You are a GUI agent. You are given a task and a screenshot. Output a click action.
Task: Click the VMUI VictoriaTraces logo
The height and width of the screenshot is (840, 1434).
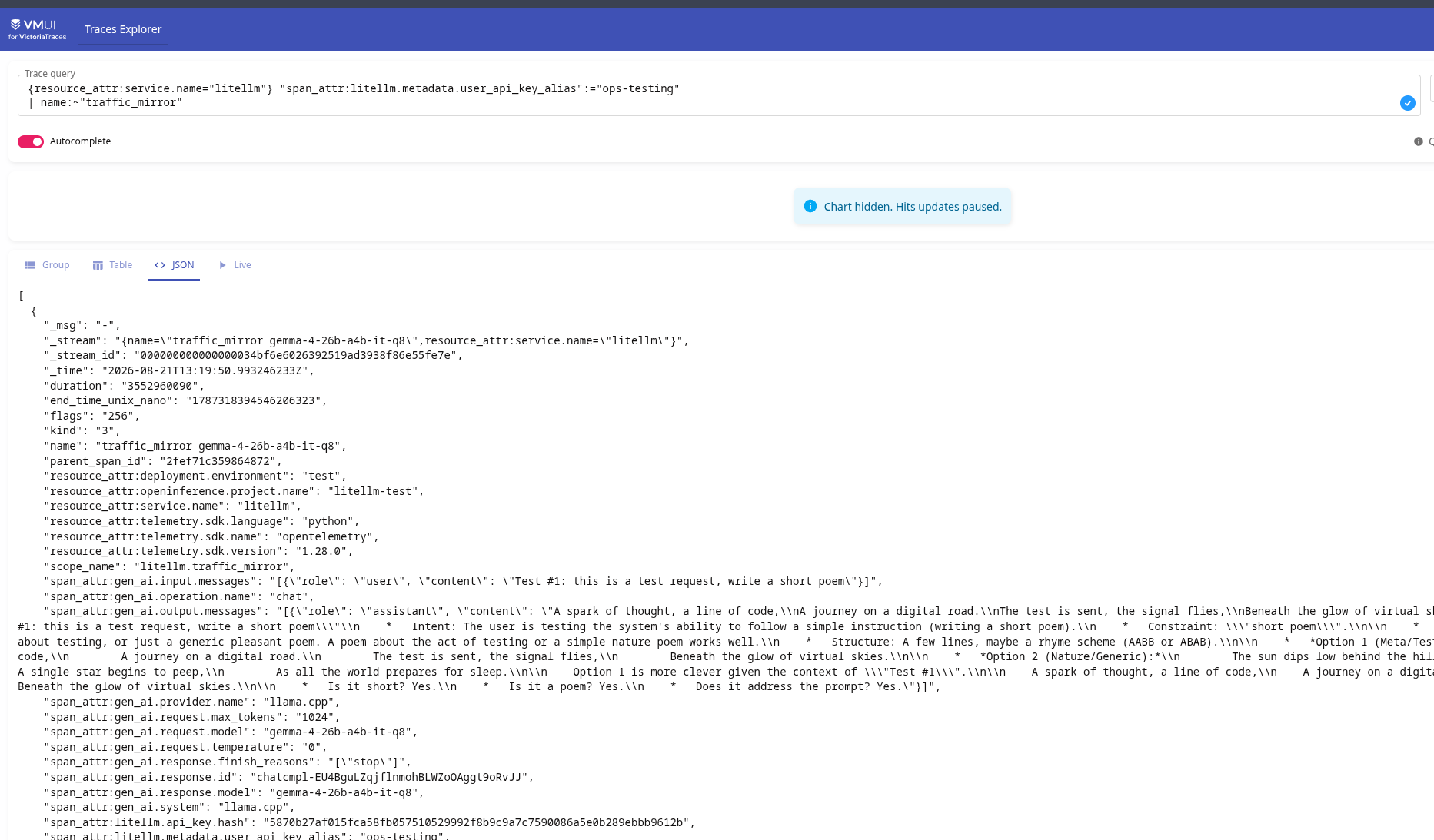click(37, 29)
